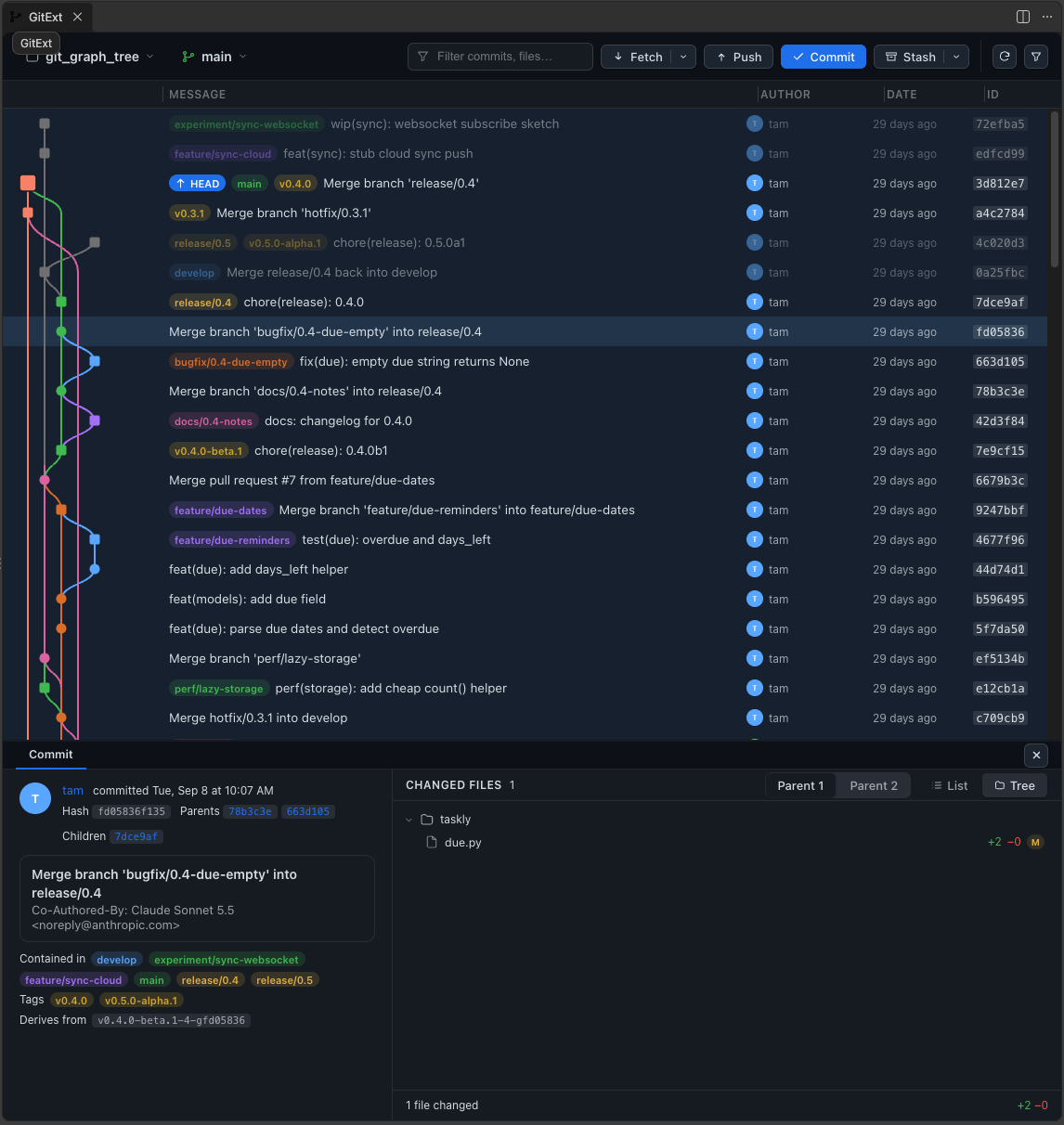Click the develop branch label in commit list

[x=194, y=273]
